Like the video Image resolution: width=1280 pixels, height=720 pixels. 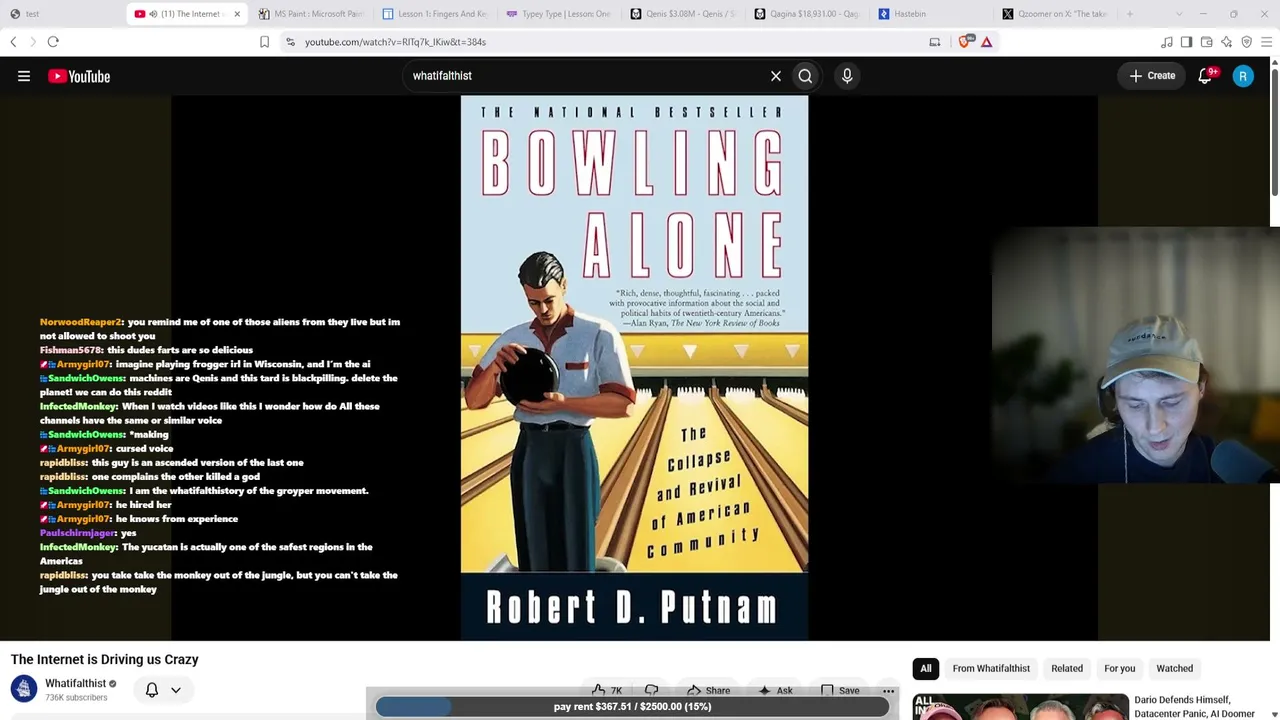click(607, 690)
